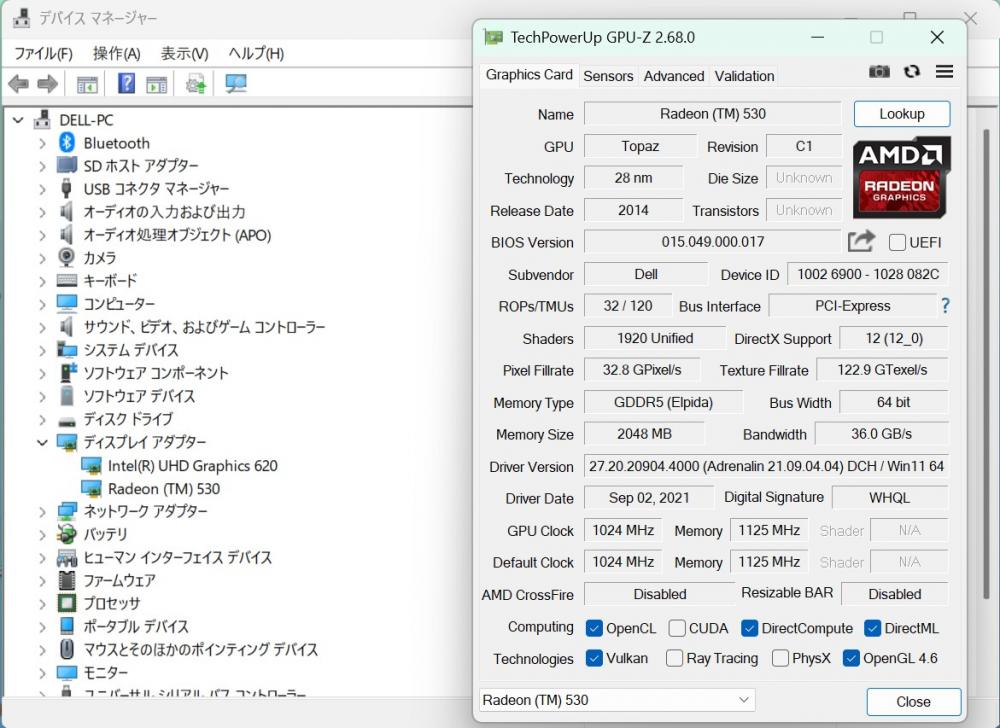Collapse the ディスプレイ アダプター category

pos(42,442)
